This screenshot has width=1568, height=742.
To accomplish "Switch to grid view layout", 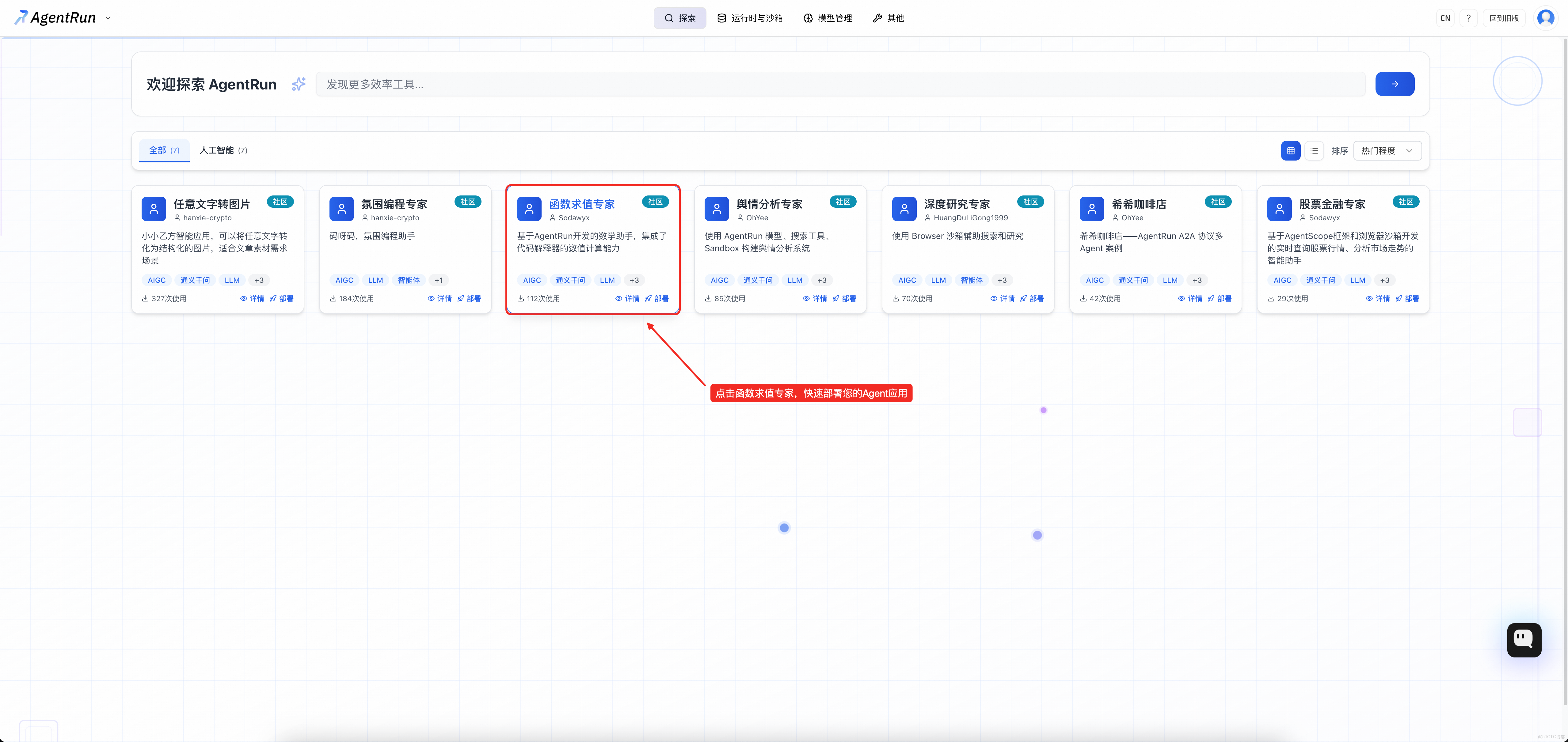I will [x=1290, y=151].
